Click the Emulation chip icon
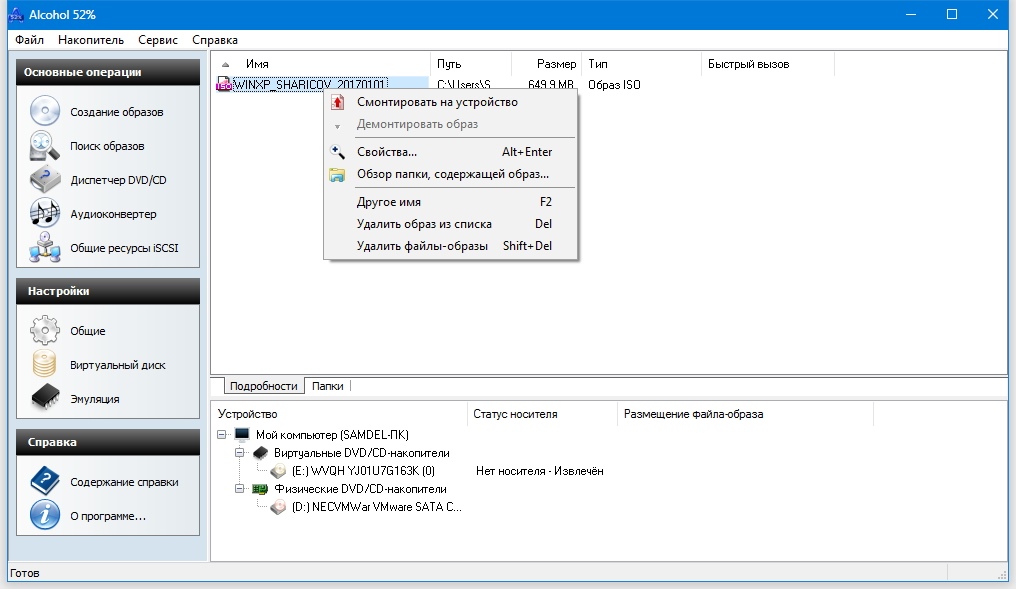1016x589 pixels. pyautogui.click(x=45, y=399)
